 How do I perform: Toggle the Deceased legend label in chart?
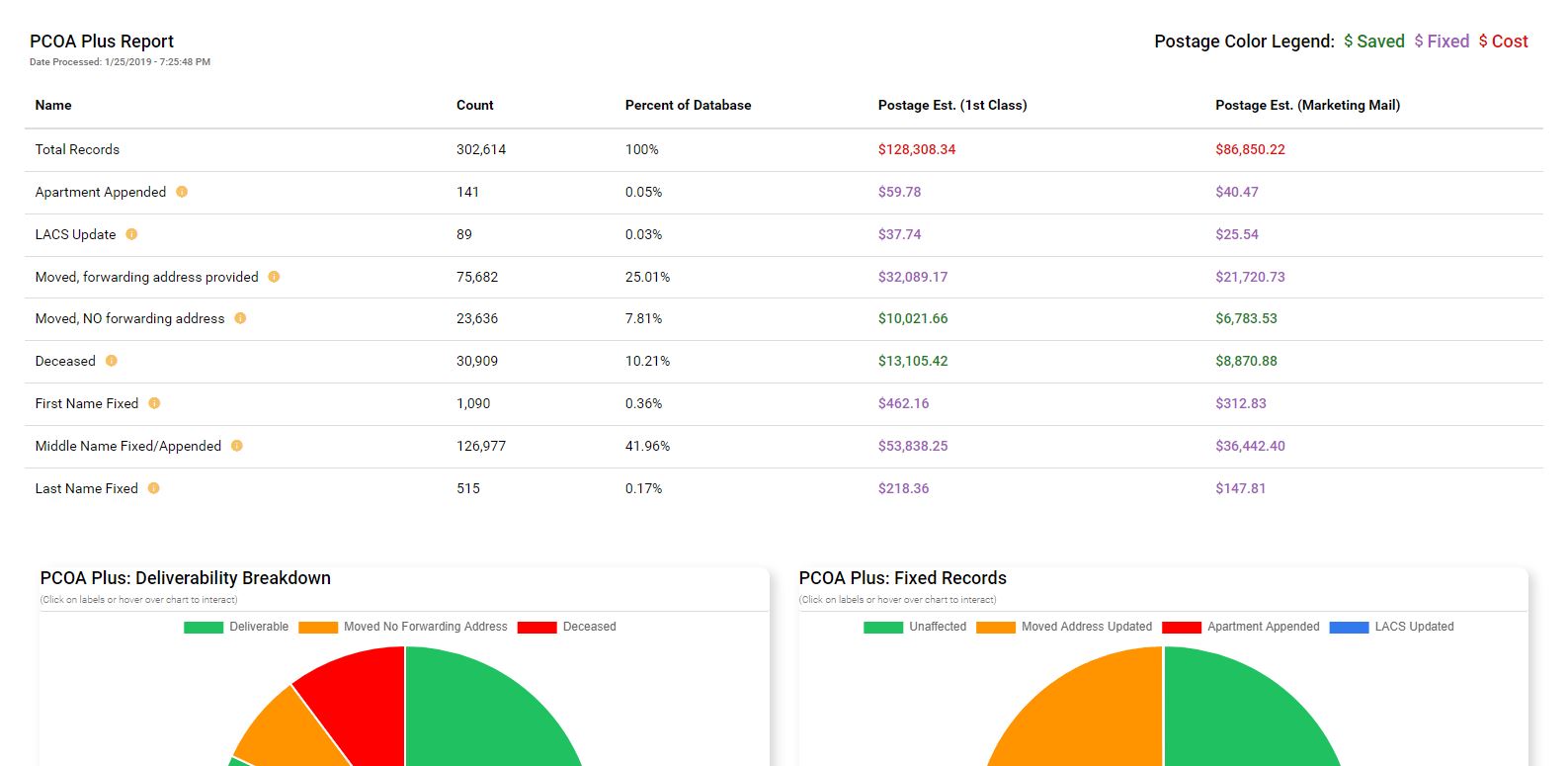click(x=589, y=627)
